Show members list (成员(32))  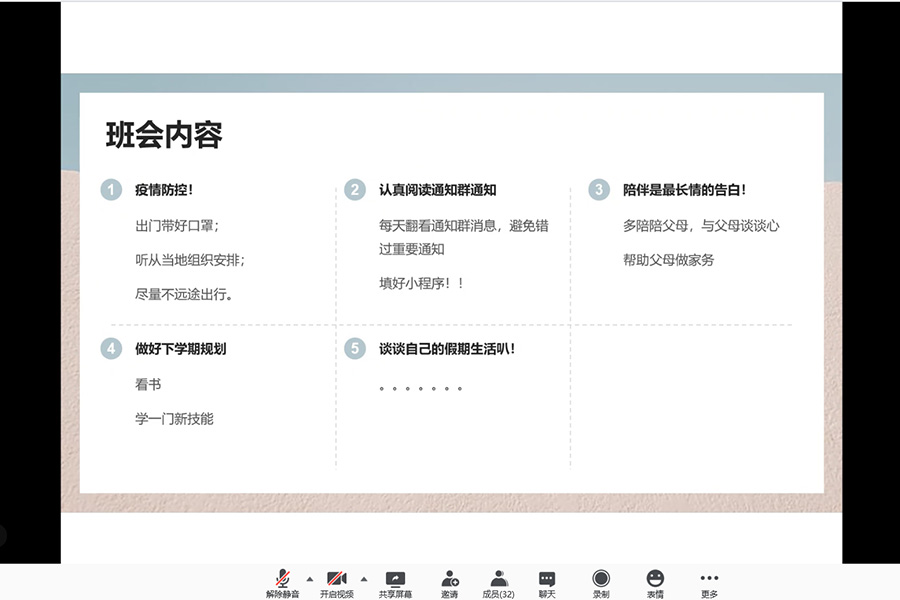(498, 583)
